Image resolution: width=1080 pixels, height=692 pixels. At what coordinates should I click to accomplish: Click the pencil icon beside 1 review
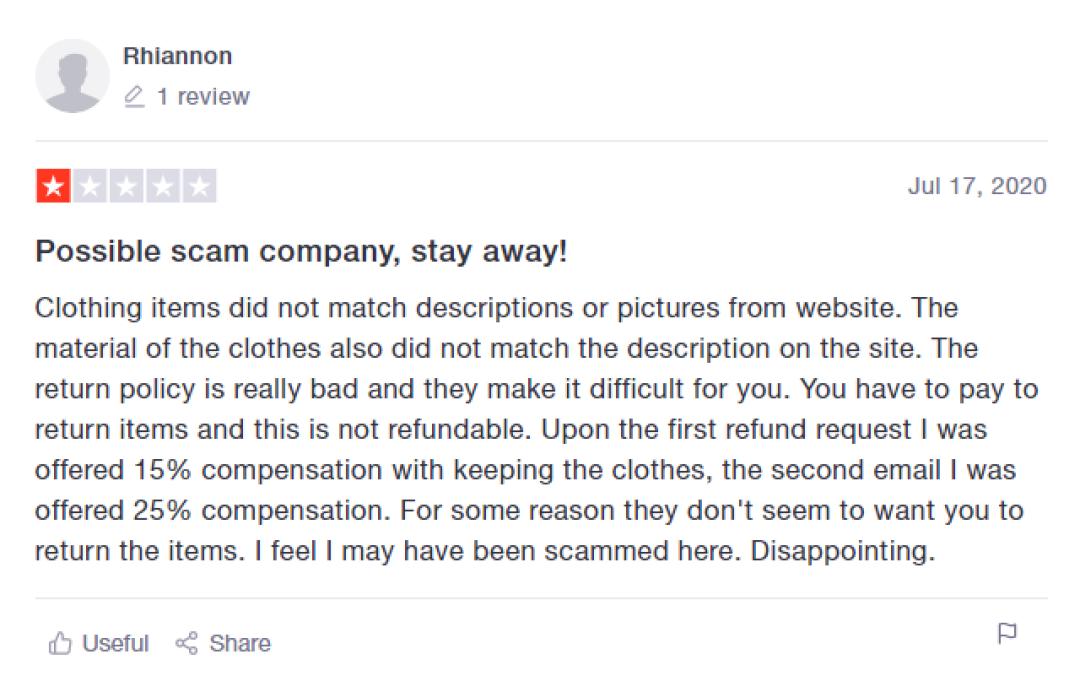[134, 97]
